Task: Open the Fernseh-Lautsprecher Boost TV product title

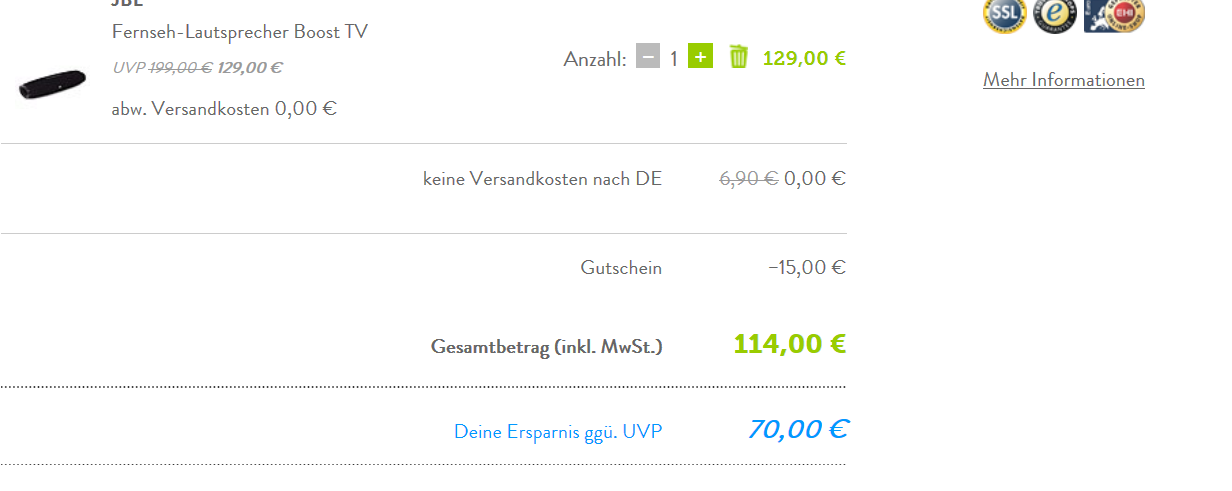Action: click(240, 32)
